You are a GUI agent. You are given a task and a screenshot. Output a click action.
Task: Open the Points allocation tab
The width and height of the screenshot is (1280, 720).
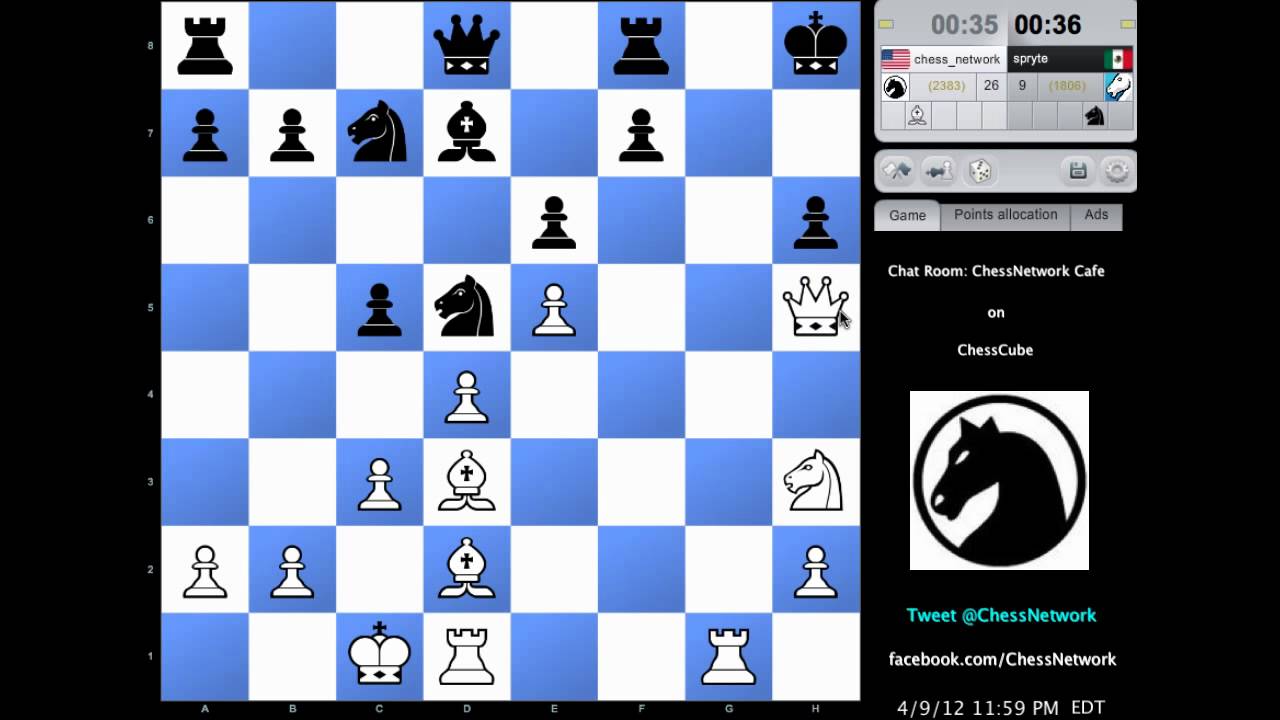1005,216
